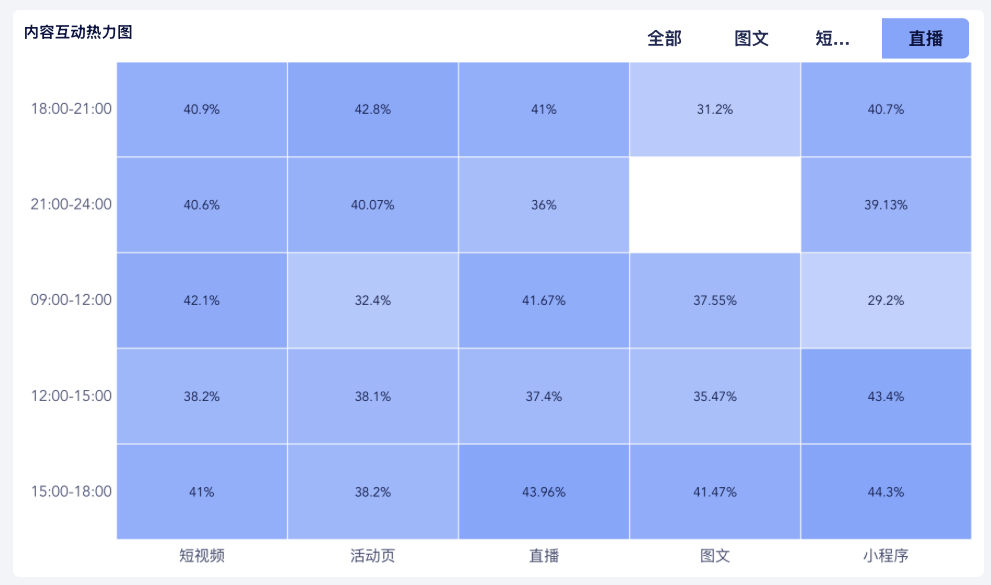Click the 活动页 column label

click(373, 556)
